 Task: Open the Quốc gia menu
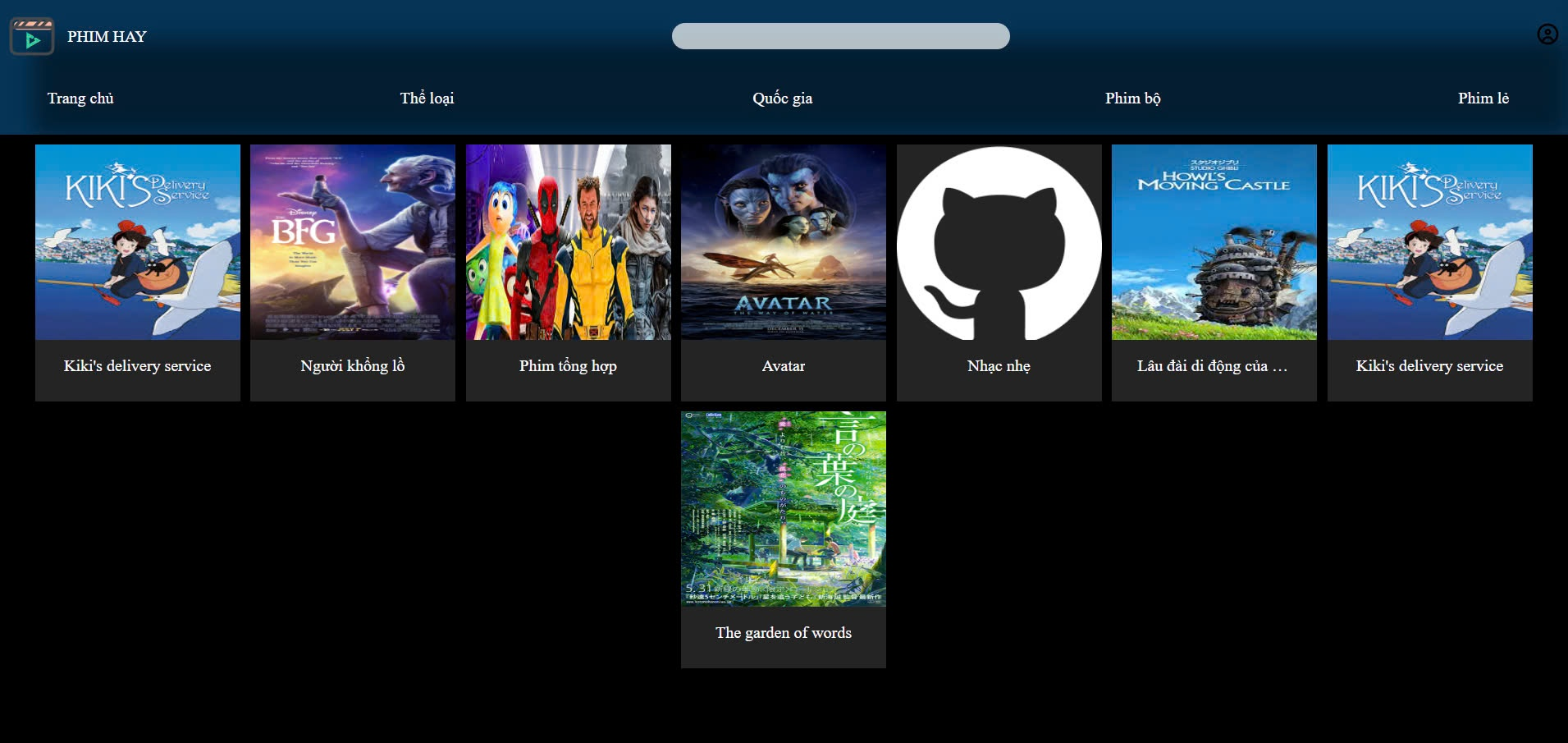[783, 99]
